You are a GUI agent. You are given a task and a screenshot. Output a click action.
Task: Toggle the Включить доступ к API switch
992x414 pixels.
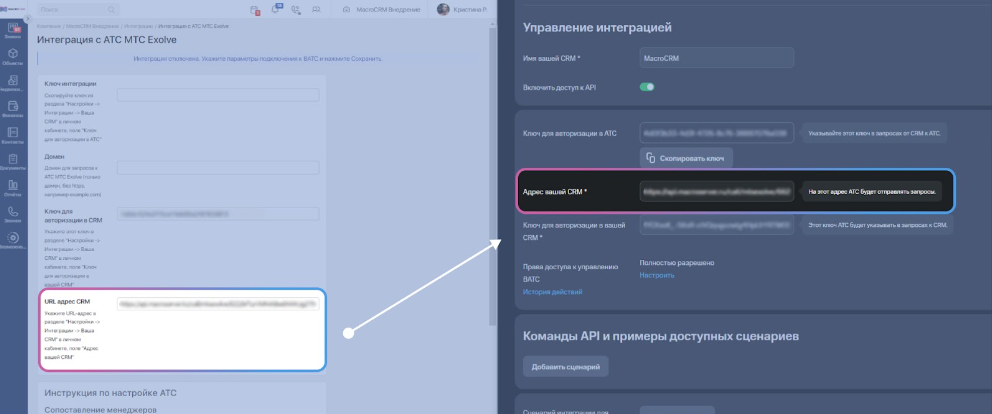[x=647, y=87]
